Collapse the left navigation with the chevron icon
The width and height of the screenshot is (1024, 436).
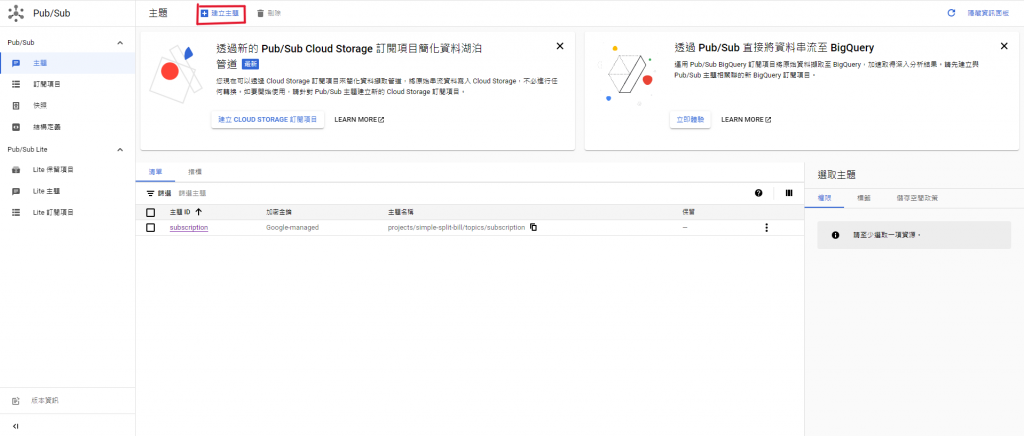16,426
